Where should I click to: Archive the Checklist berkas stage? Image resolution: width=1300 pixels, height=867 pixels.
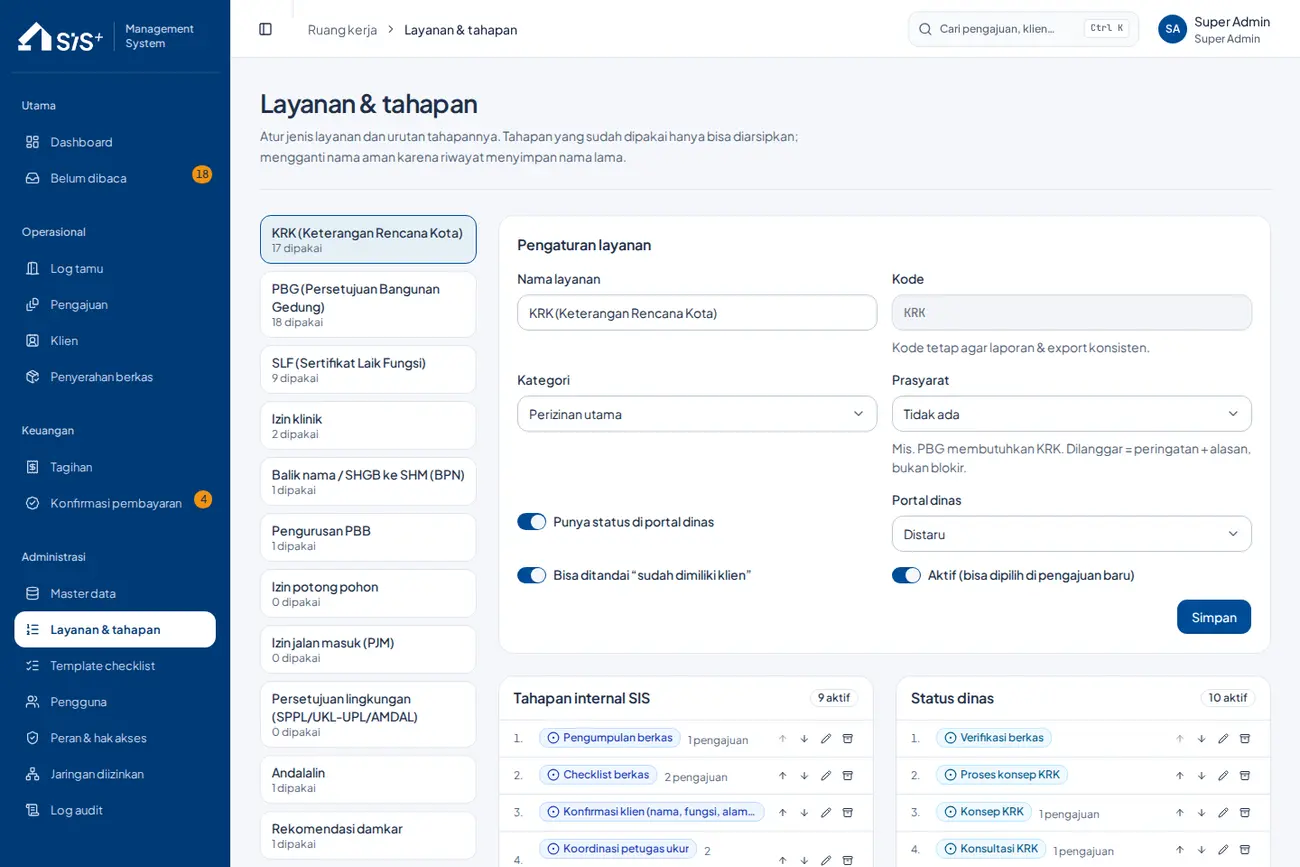coord(848,776)
